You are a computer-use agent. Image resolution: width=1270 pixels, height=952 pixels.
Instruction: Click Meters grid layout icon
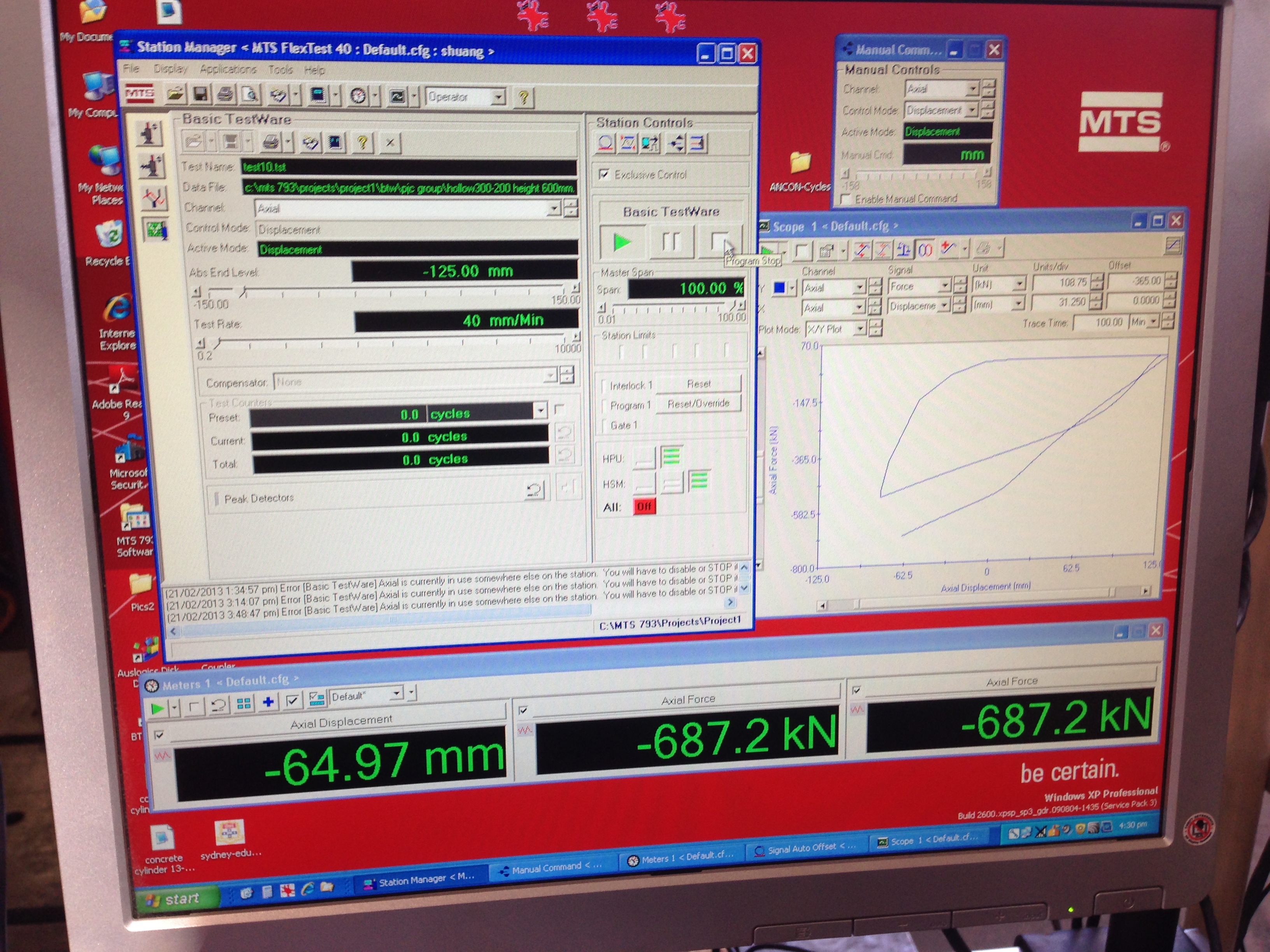tap(244, 703)
